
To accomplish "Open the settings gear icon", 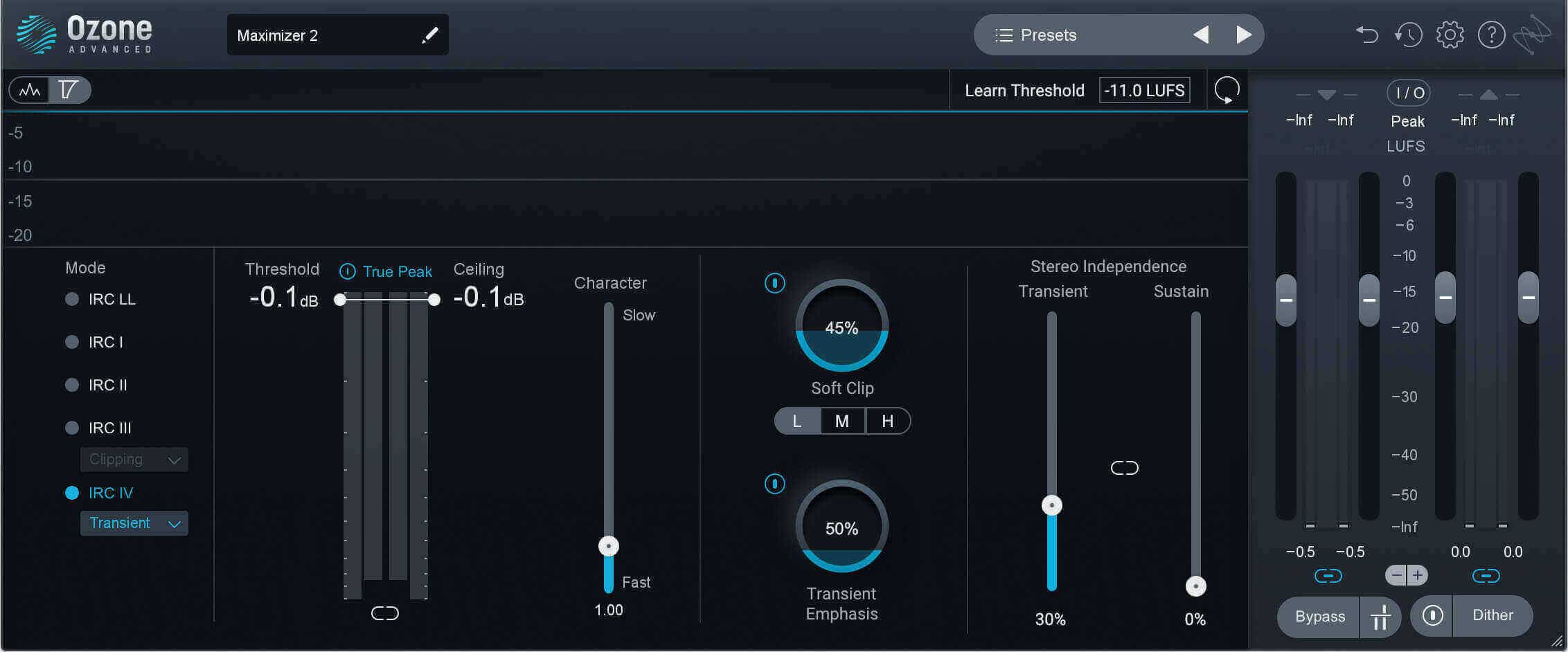I will point(1450,35).
